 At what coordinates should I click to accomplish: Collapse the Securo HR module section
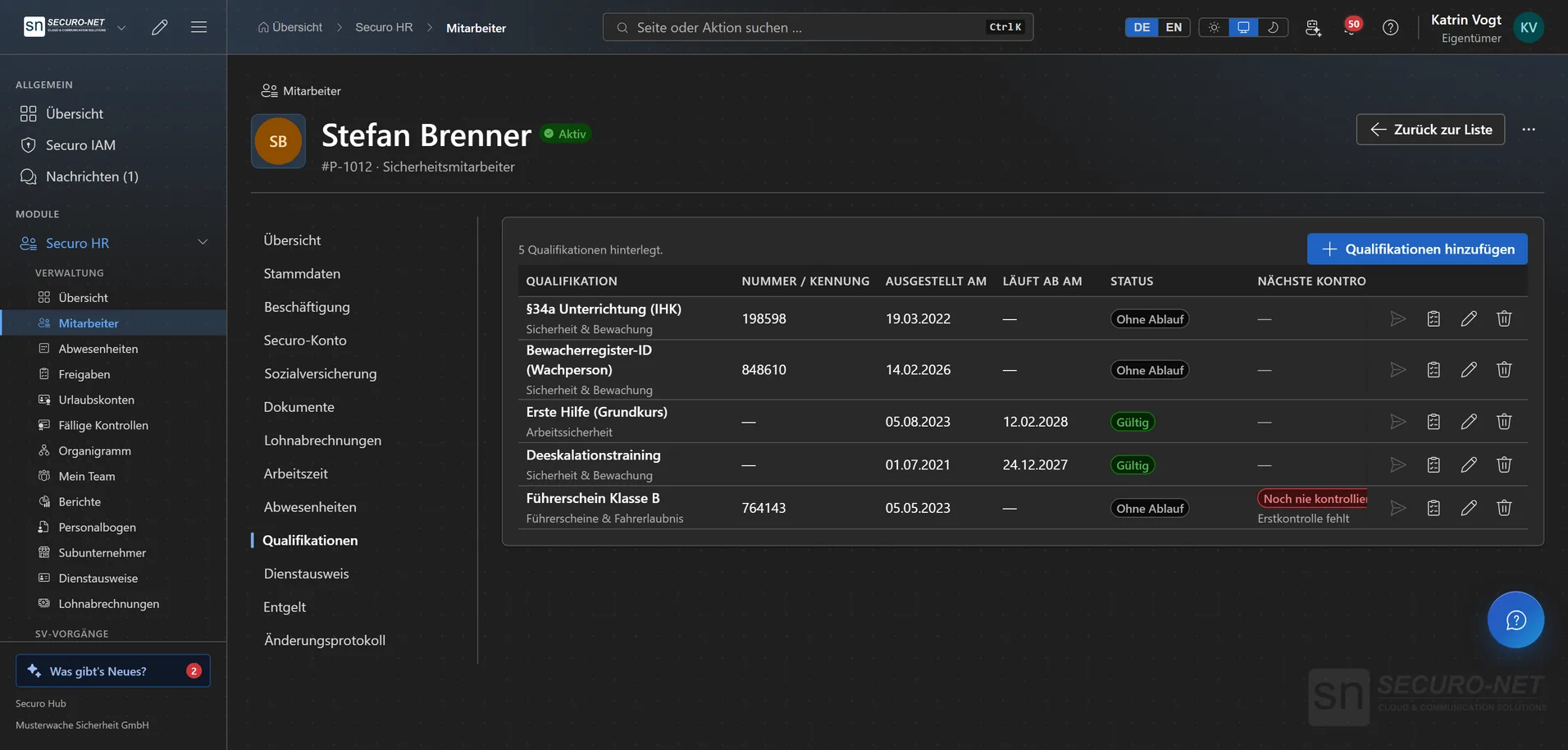[x=203, y=243]
